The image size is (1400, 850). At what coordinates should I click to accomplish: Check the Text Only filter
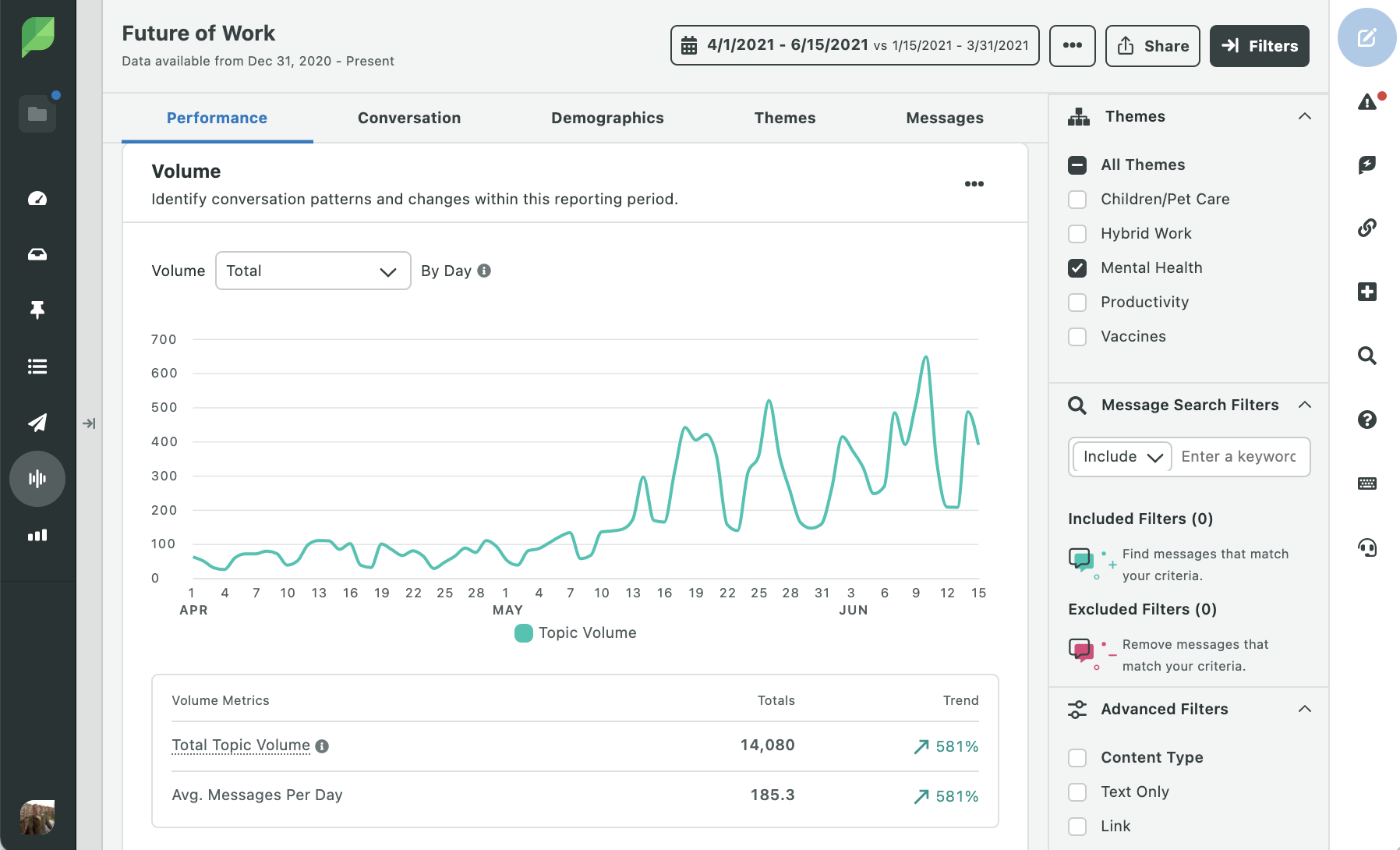[1077, 792]
